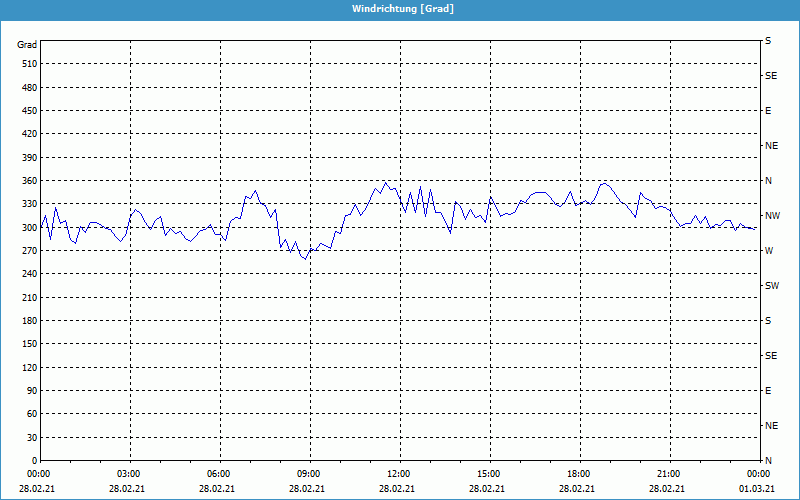Click the 90 degree y-axis label
800x500 pixels.
click(29, 391)
